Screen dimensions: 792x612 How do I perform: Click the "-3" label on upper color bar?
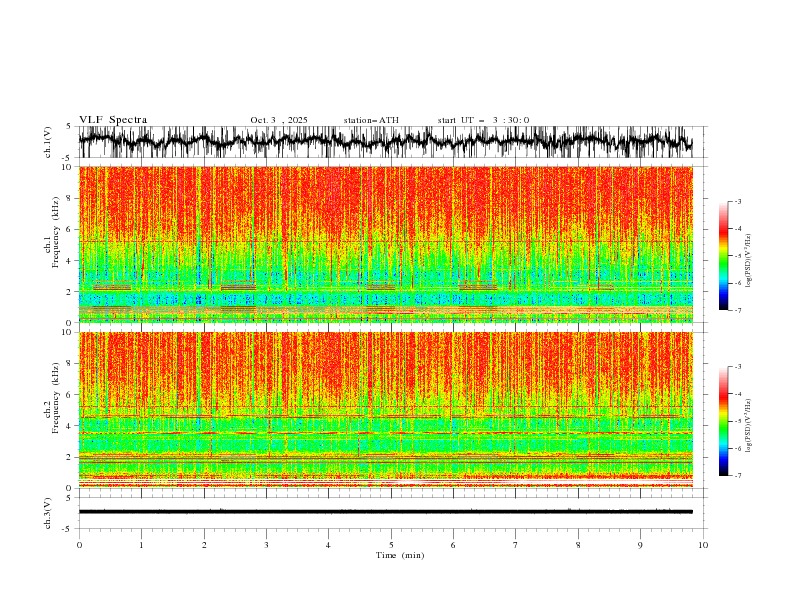coord(738,201)
